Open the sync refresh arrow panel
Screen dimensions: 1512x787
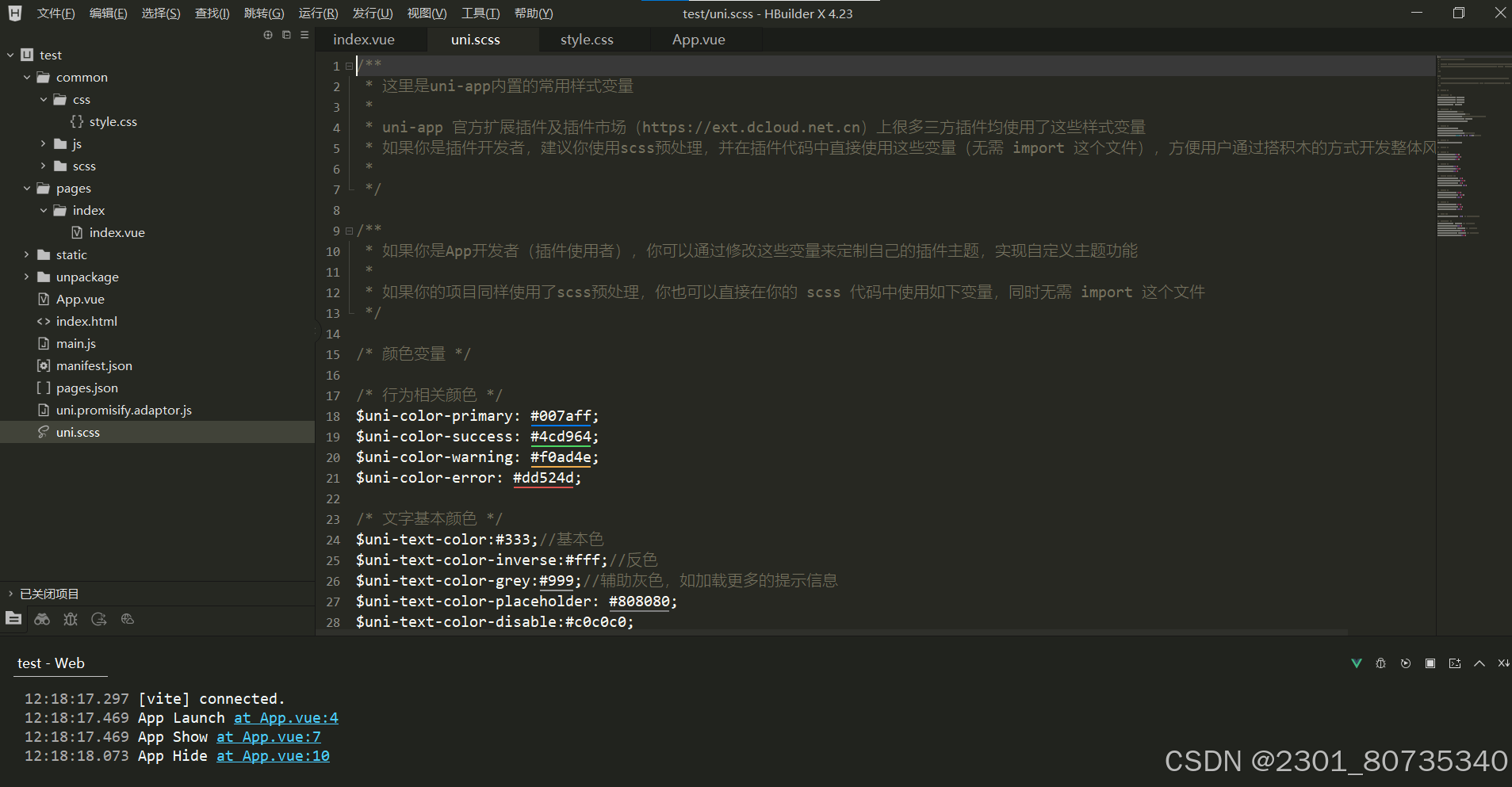[99, 619]
